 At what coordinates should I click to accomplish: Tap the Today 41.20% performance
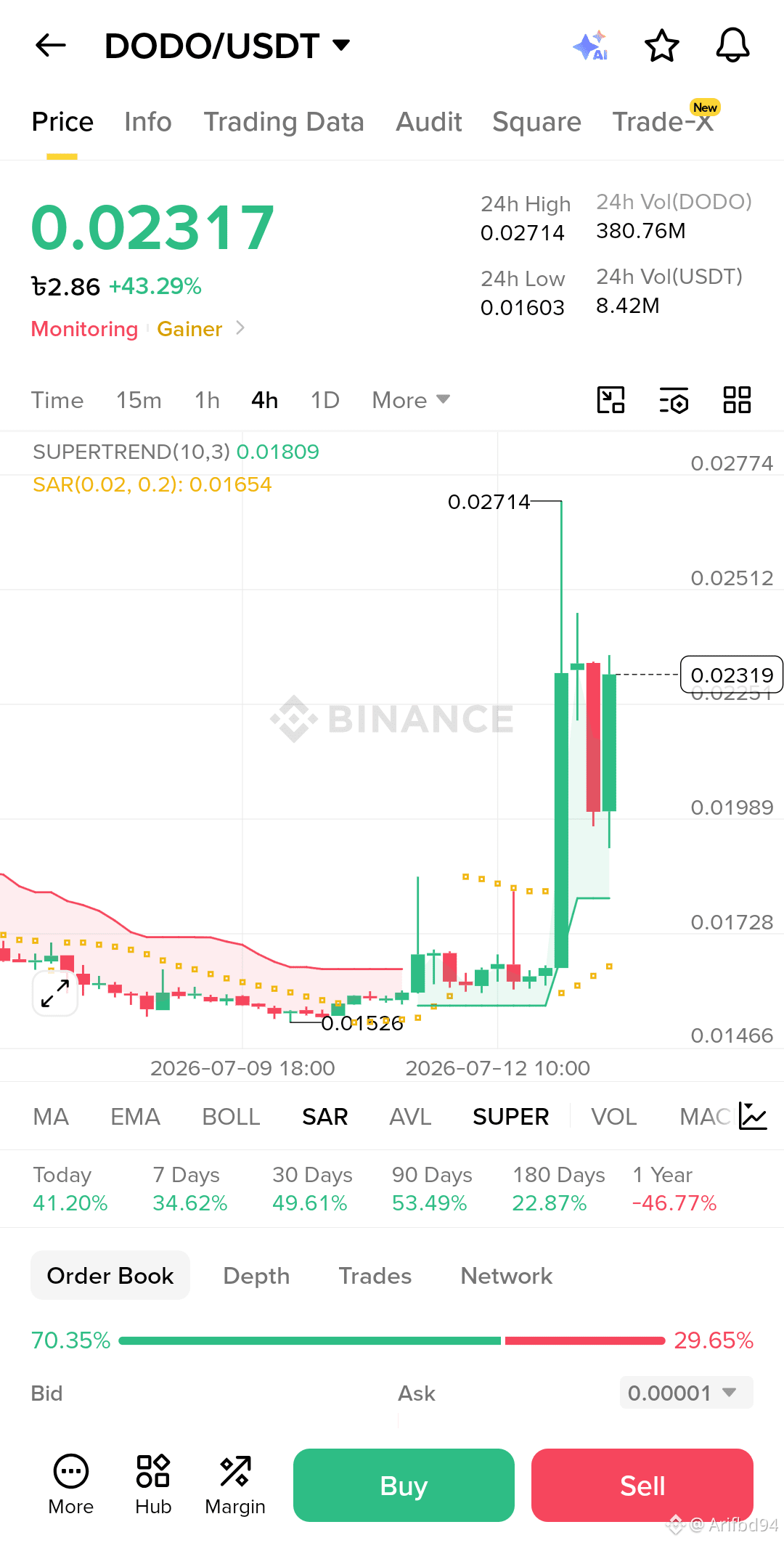click(70, 1189)
